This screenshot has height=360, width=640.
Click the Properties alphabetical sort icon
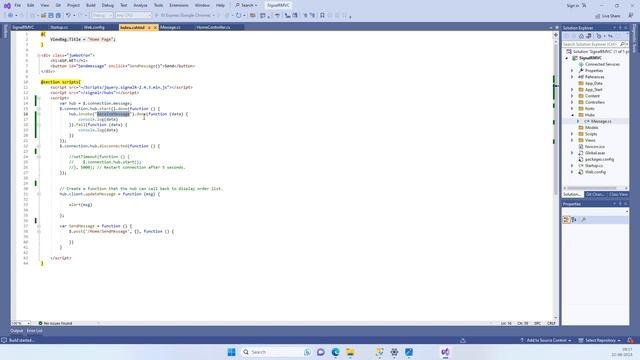click(x=574, y=220)
